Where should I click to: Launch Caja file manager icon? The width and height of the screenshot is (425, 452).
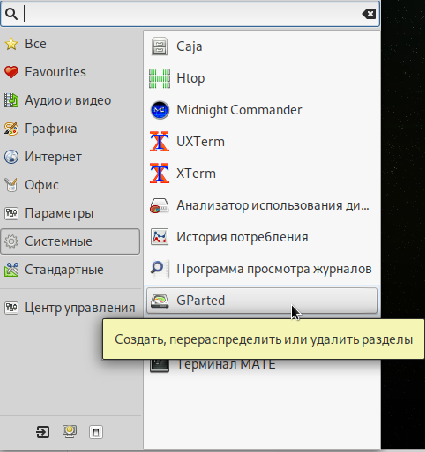coord(159,46)
